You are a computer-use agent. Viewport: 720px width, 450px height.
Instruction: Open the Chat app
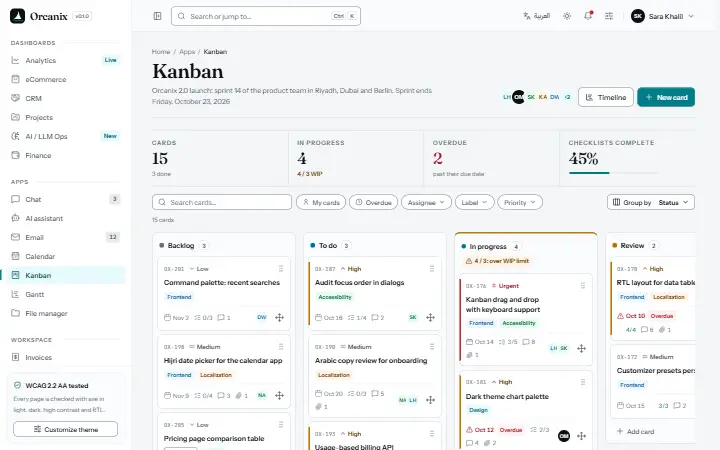pos(66,199)
